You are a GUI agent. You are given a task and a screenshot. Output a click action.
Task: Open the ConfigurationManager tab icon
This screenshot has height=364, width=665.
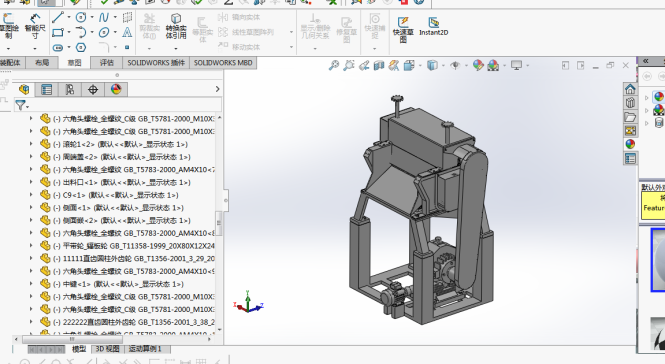[70, 89]
